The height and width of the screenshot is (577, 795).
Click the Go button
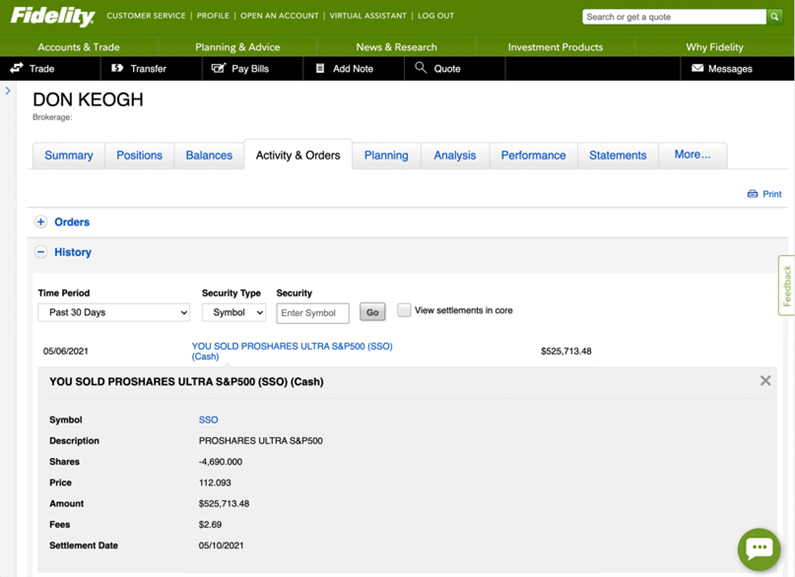[372, 312]
